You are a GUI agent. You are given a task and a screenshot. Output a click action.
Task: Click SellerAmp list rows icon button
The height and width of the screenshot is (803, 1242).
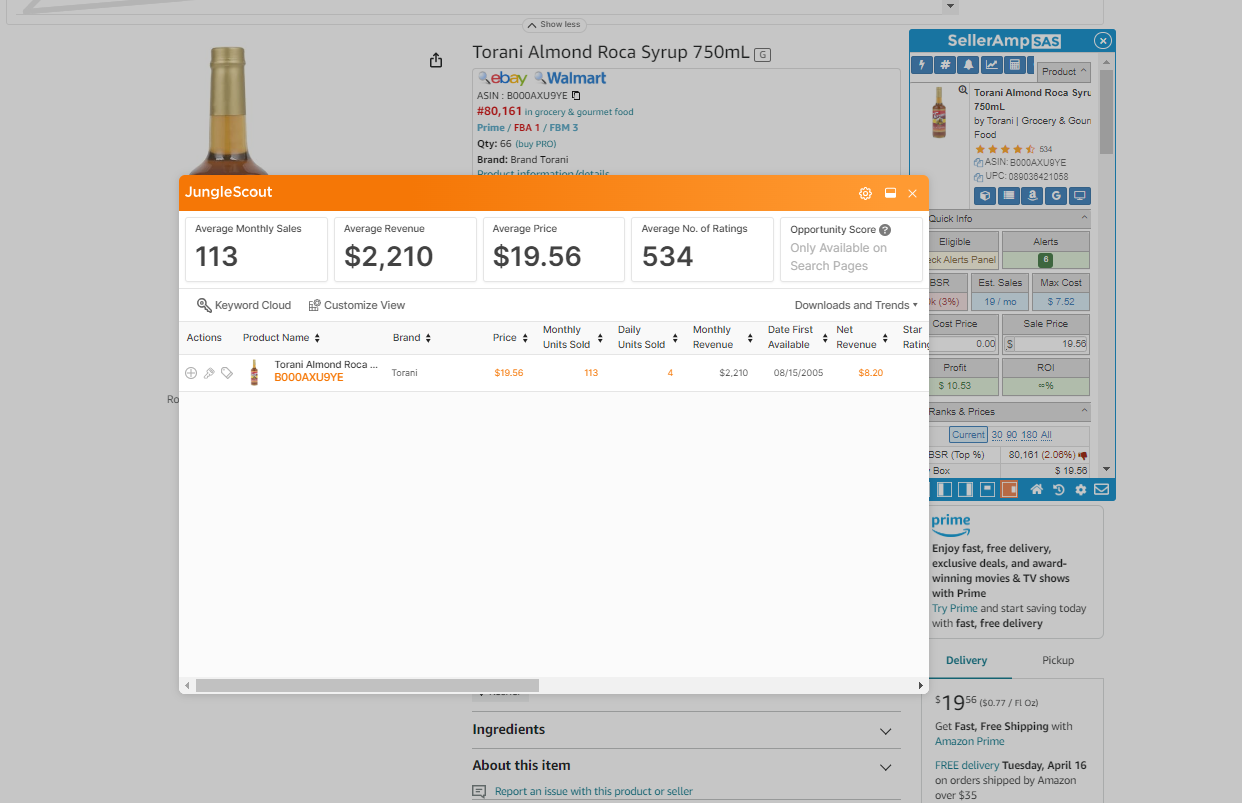[1008, 196]
